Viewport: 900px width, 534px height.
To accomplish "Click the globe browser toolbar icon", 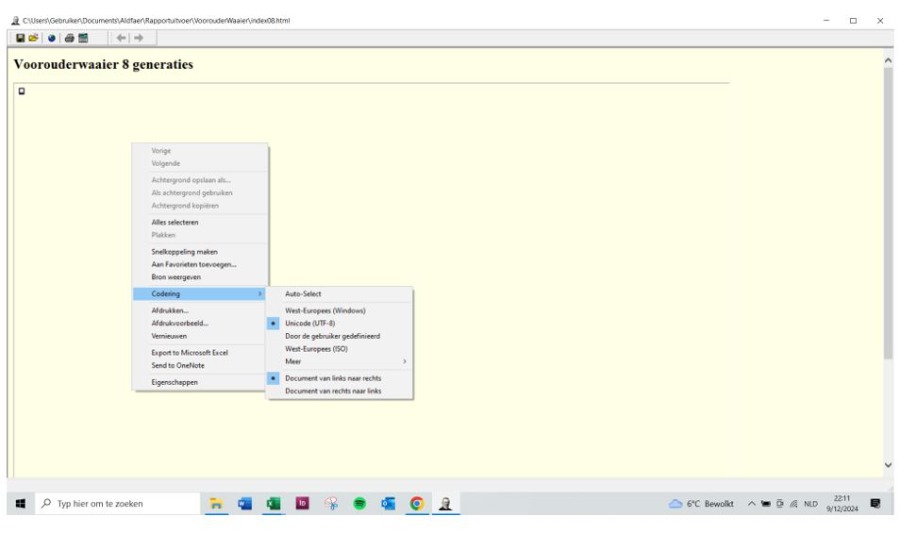I will (51, 37).
